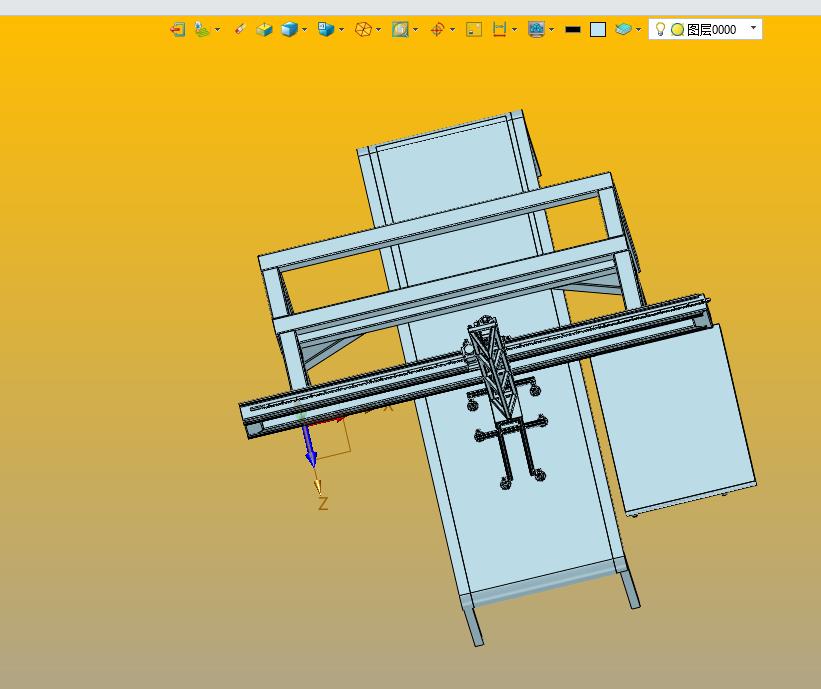
Task: Select the small table panel beside the rail
Action: point(675,419)
